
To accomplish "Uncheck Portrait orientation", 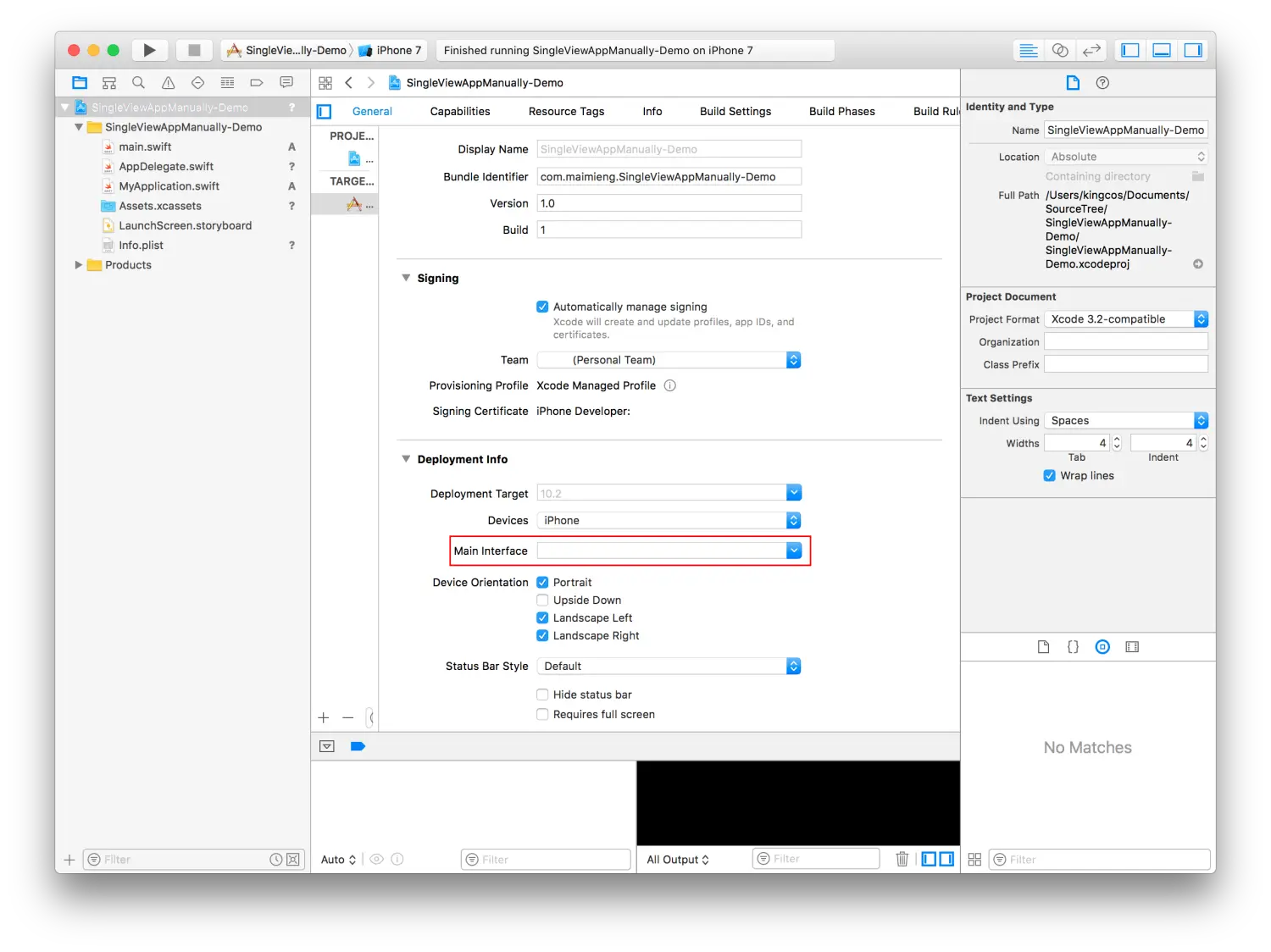I will point(542,582).
